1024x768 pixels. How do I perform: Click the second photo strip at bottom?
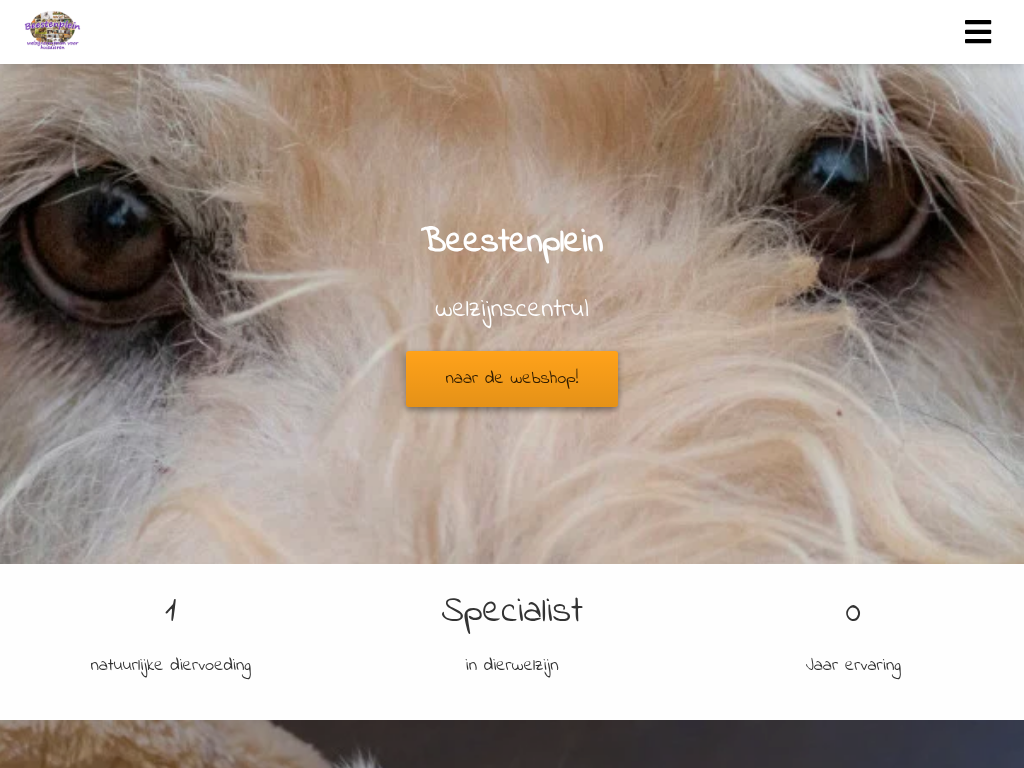click(x=512, y=744)
